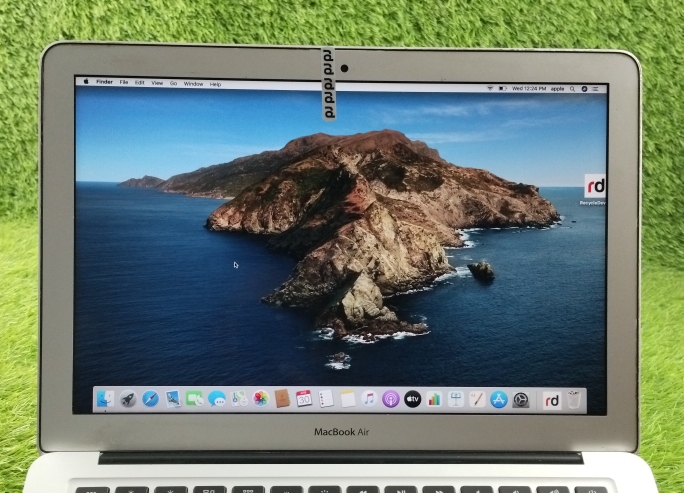Open the Apple menu logo

coord(86,81)
